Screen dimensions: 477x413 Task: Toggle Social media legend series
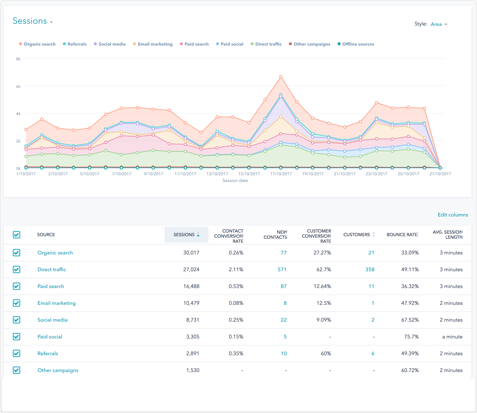(110, 44)
